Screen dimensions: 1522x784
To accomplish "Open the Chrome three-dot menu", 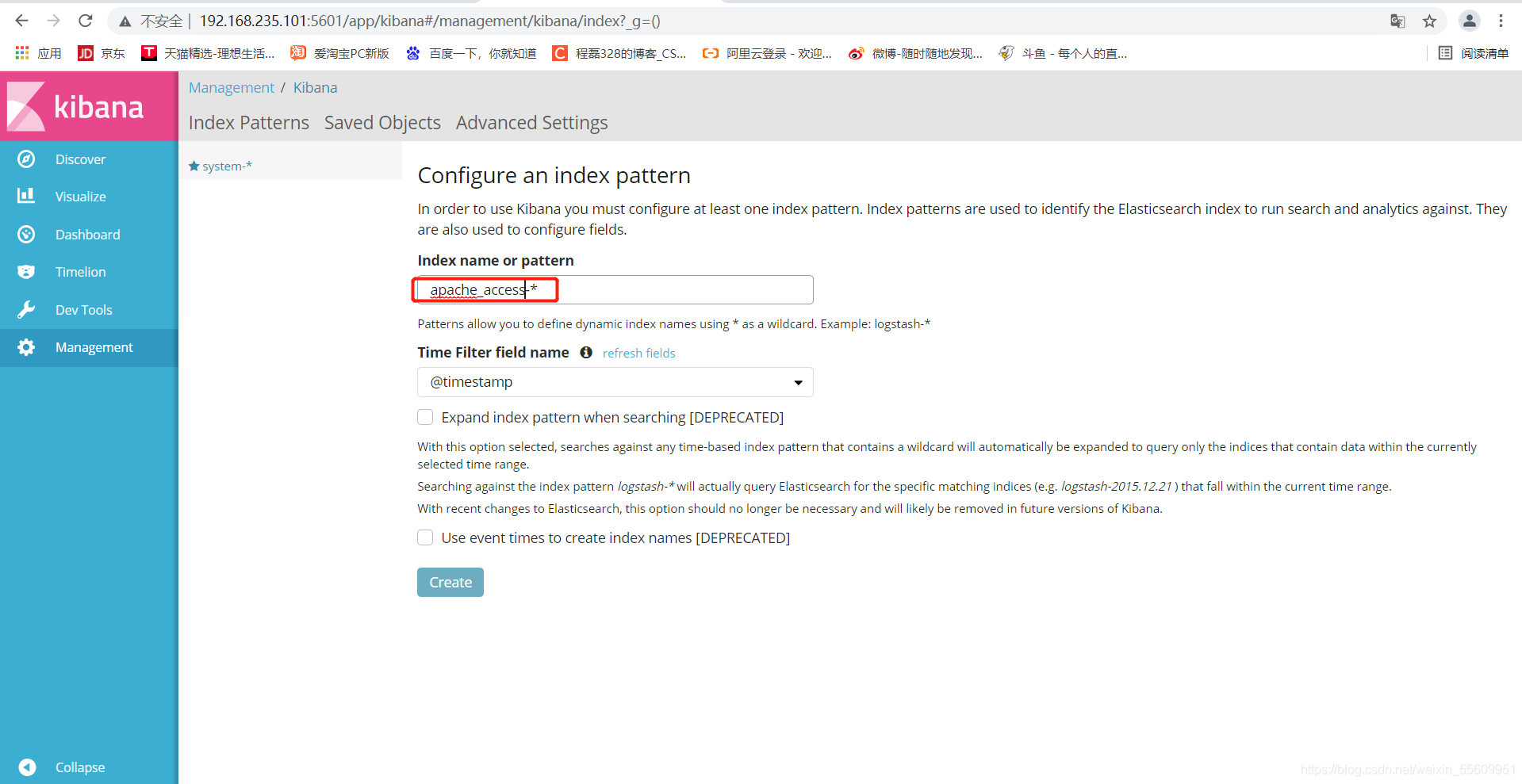I will [1501, 21].
